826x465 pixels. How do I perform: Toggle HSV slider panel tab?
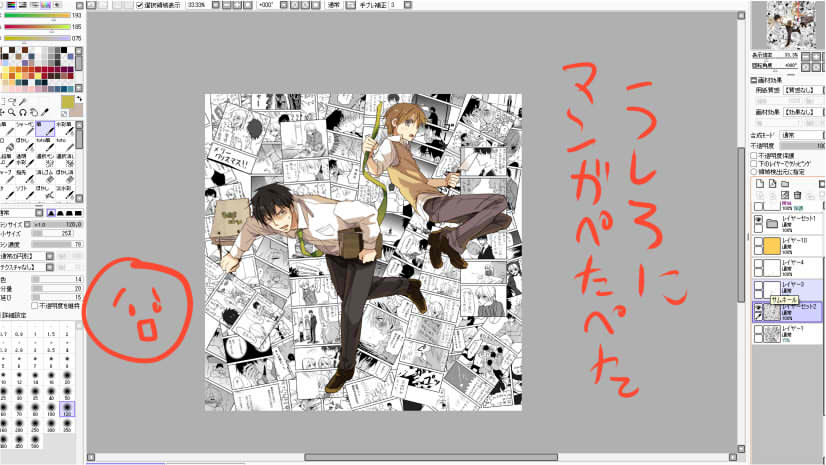[x=23, y=5]
